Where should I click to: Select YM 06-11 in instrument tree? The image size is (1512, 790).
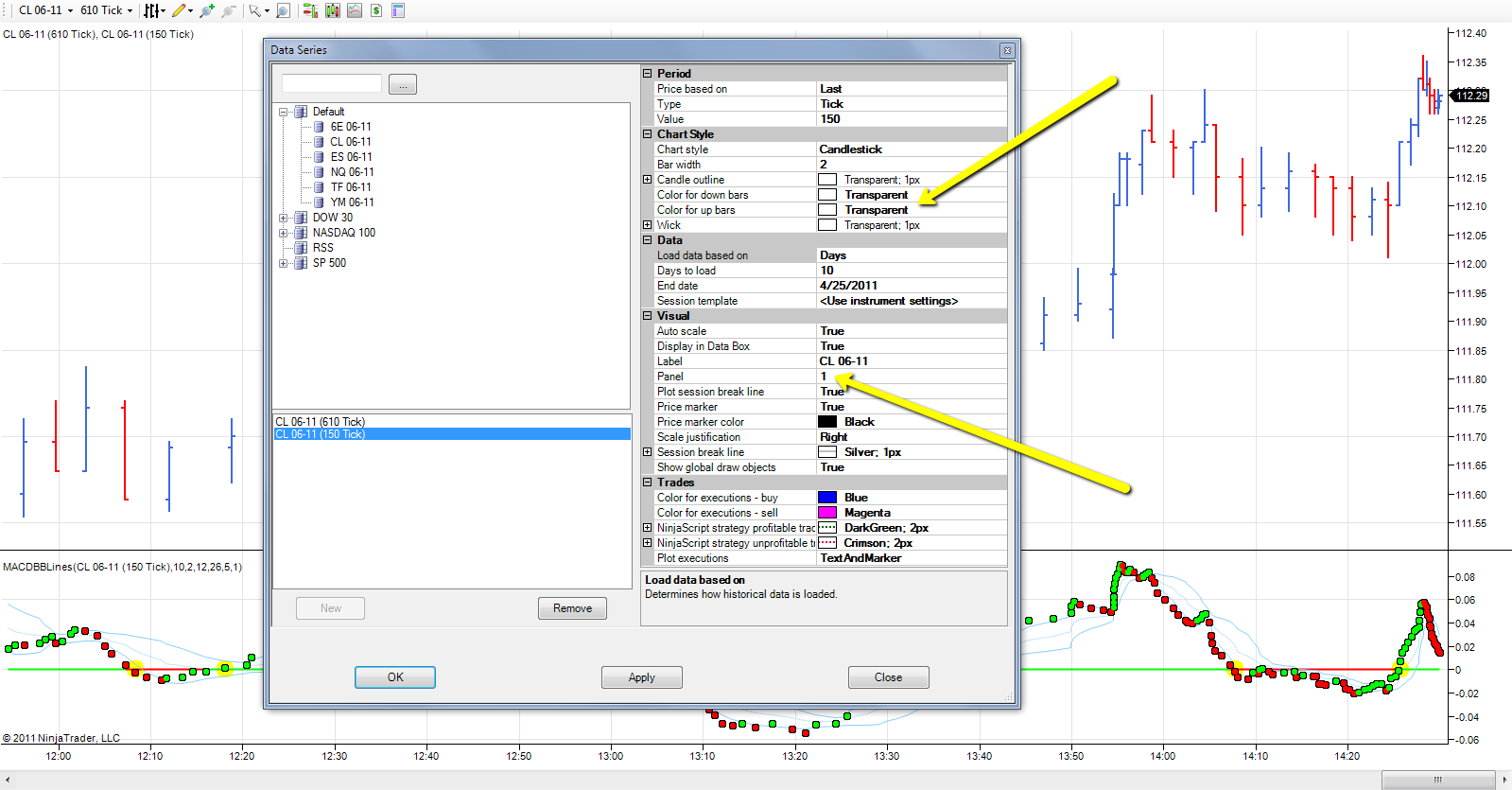(x=352, y=202)
